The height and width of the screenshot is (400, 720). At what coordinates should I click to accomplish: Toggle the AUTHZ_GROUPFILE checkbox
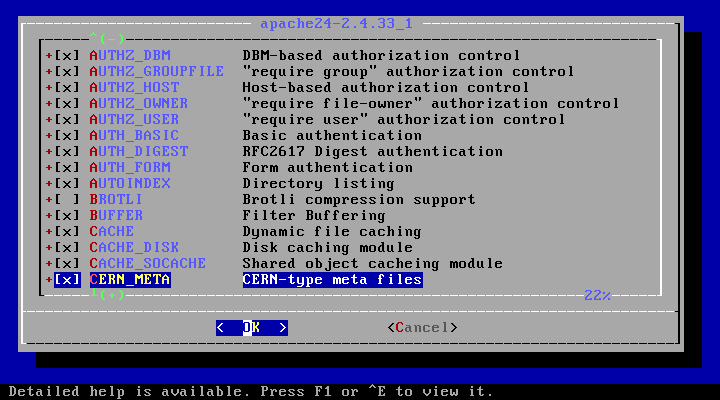[67, 72]
